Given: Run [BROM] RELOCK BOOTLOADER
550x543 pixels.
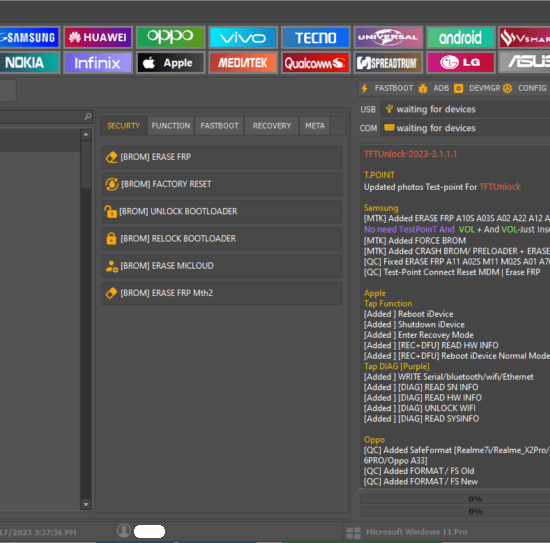Looking at the screenshot, I should click(x=222, y=239).
